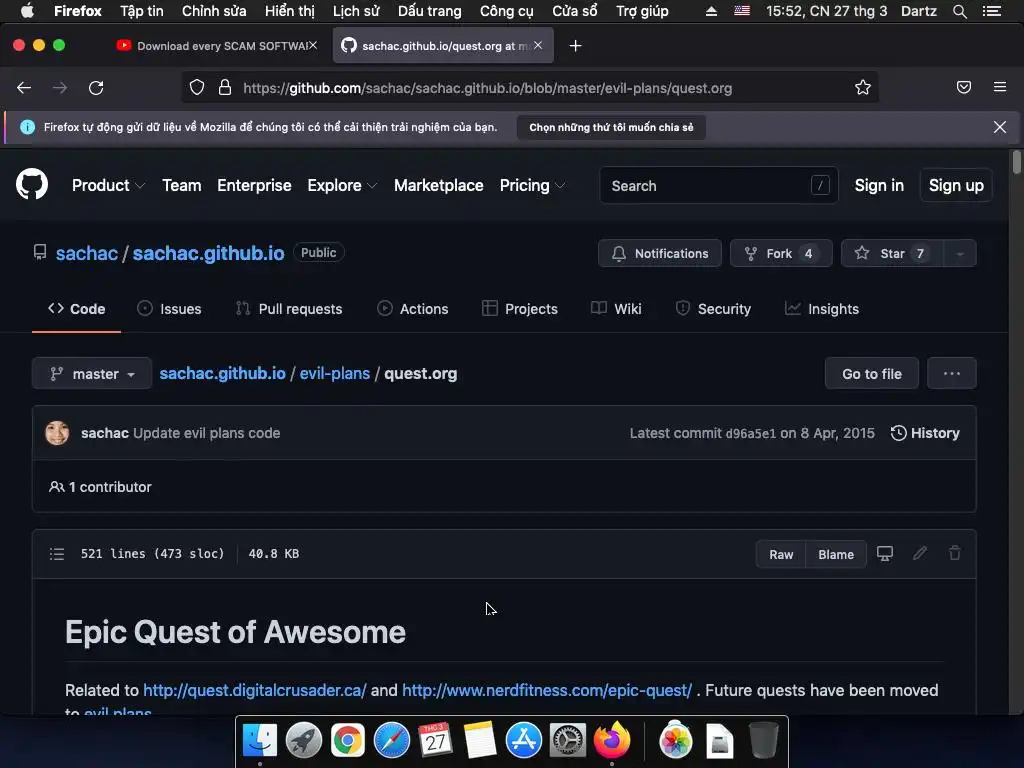Click the trash delete file icon
The height and width of the screenshot is (768, 1024).
pyautogui.click(x=955, y=553)
